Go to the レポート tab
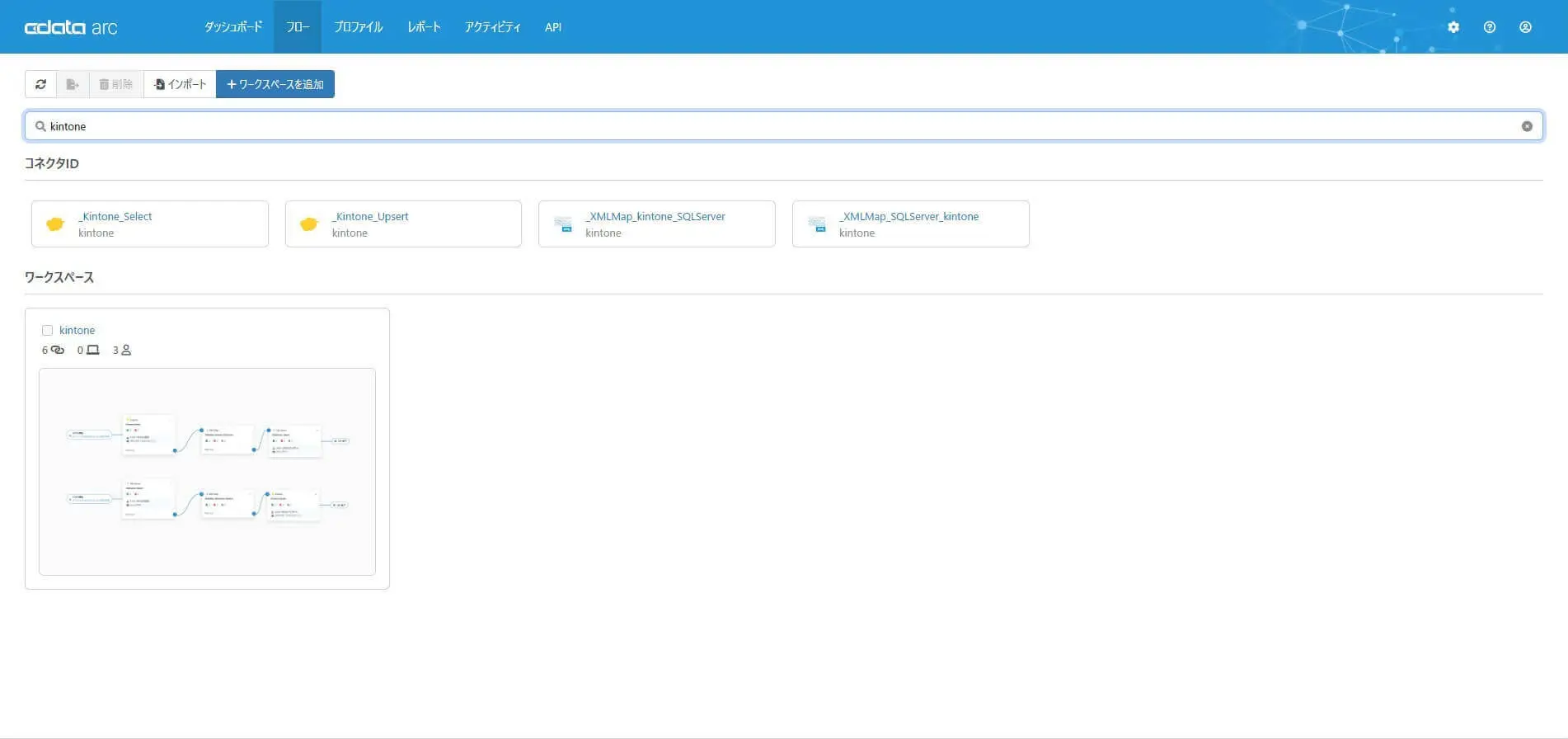 (x=424, y=27)
